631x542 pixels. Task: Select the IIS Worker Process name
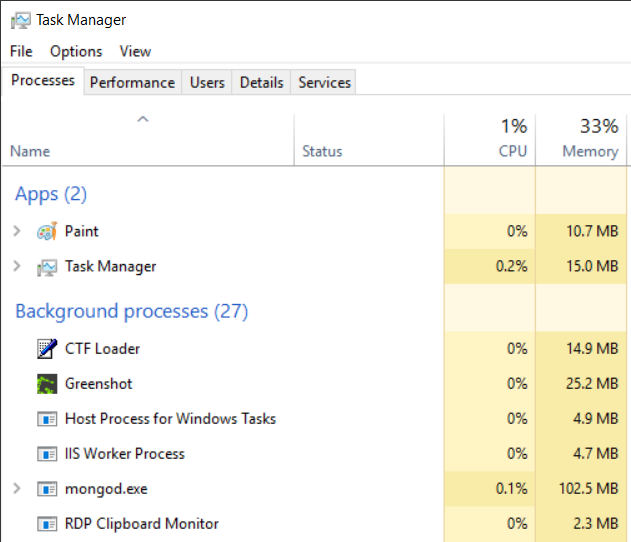pos(125,454)
